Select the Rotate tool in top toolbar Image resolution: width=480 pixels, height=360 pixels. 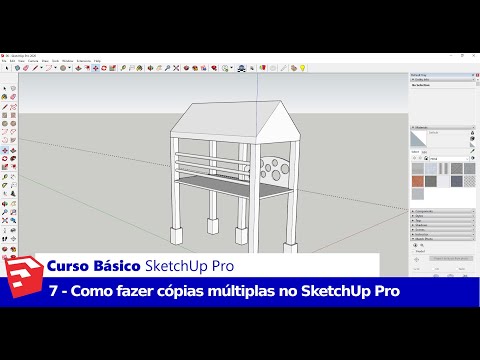[x=104, y=68]
